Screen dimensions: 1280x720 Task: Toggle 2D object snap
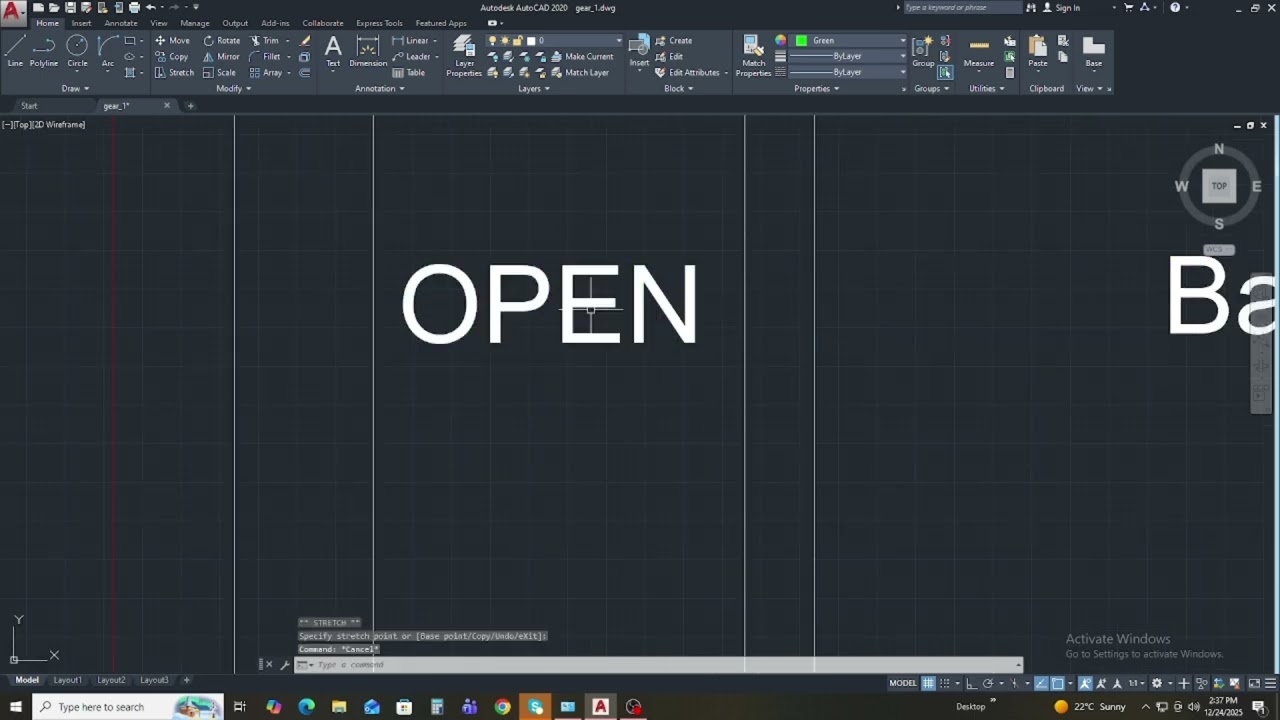[x=1058, y=683]
